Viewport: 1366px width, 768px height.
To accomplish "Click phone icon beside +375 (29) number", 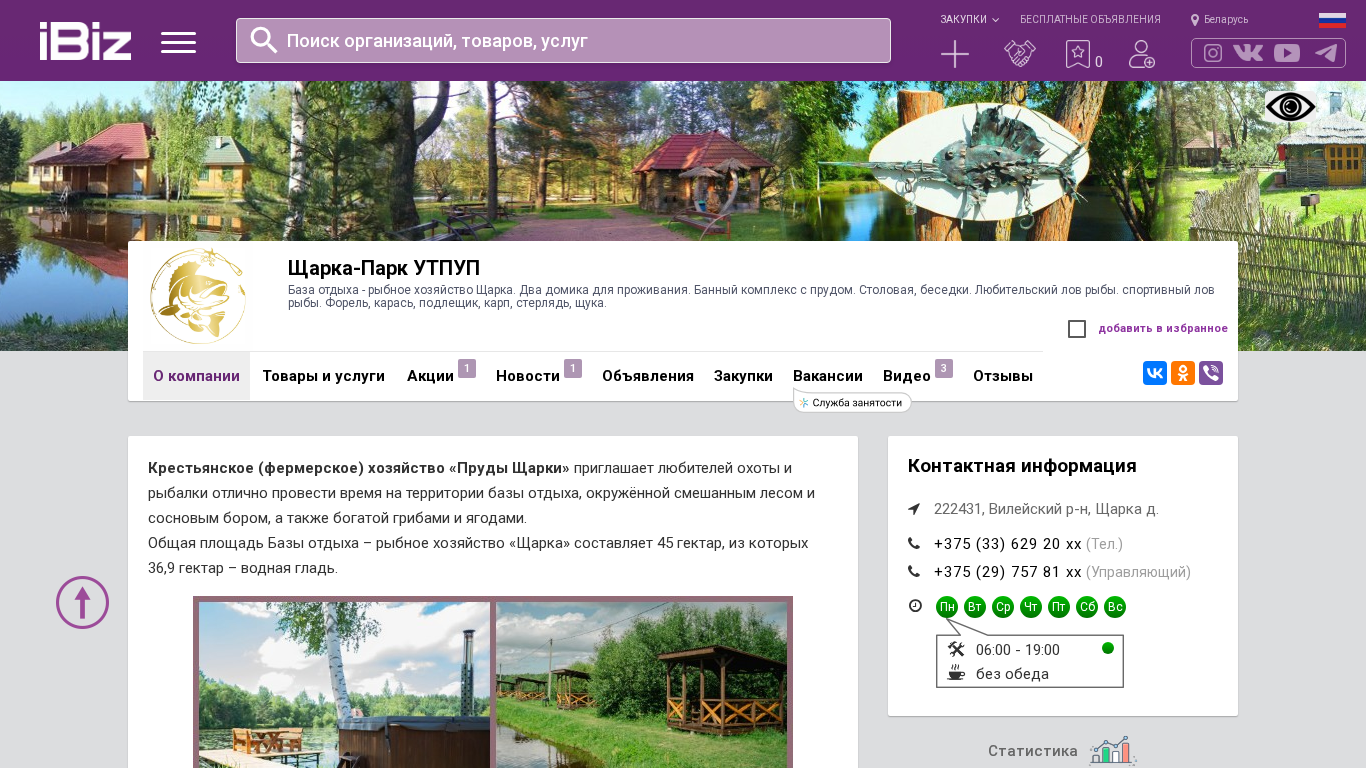I will point(914,572).
